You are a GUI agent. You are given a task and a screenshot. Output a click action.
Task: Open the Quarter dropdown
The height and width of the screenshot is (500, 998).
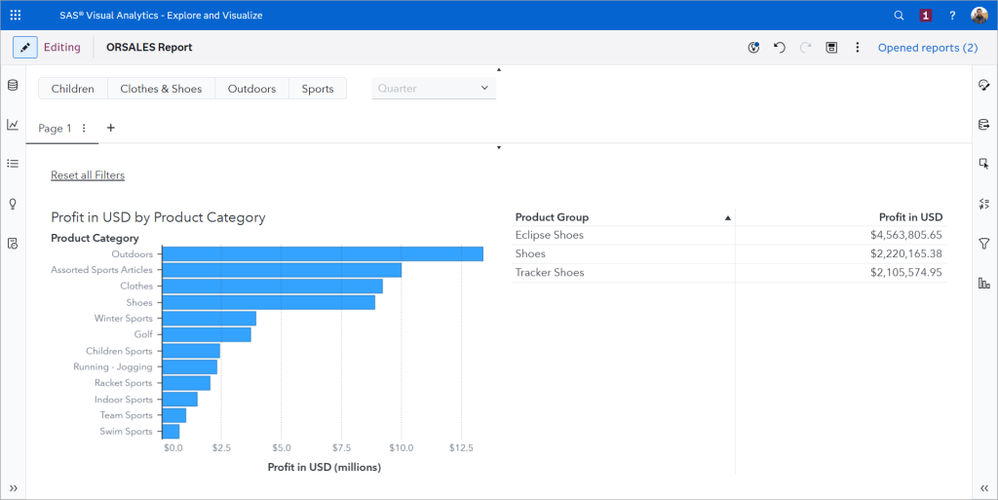pyautogui.click(x=434, y=88)
